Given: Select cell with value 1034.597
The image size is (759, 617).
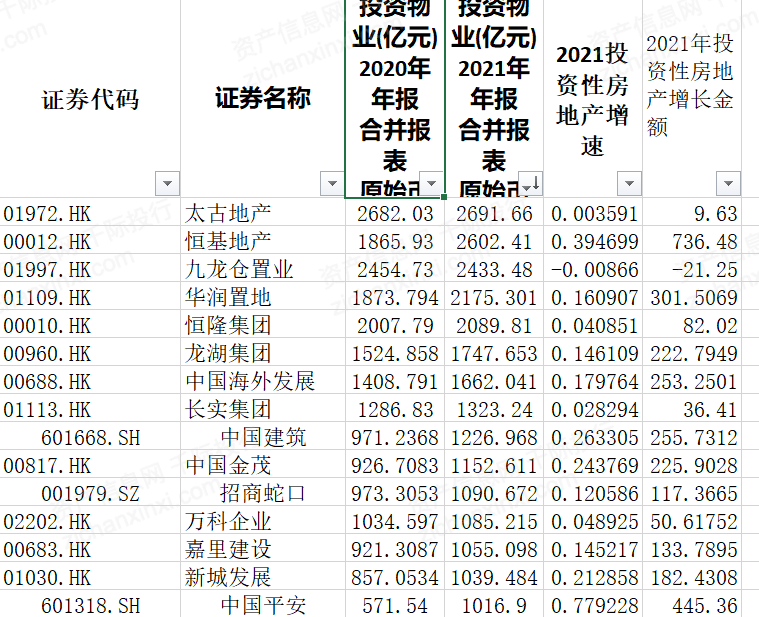Looking at the screenshot, I should coord(395,521).
